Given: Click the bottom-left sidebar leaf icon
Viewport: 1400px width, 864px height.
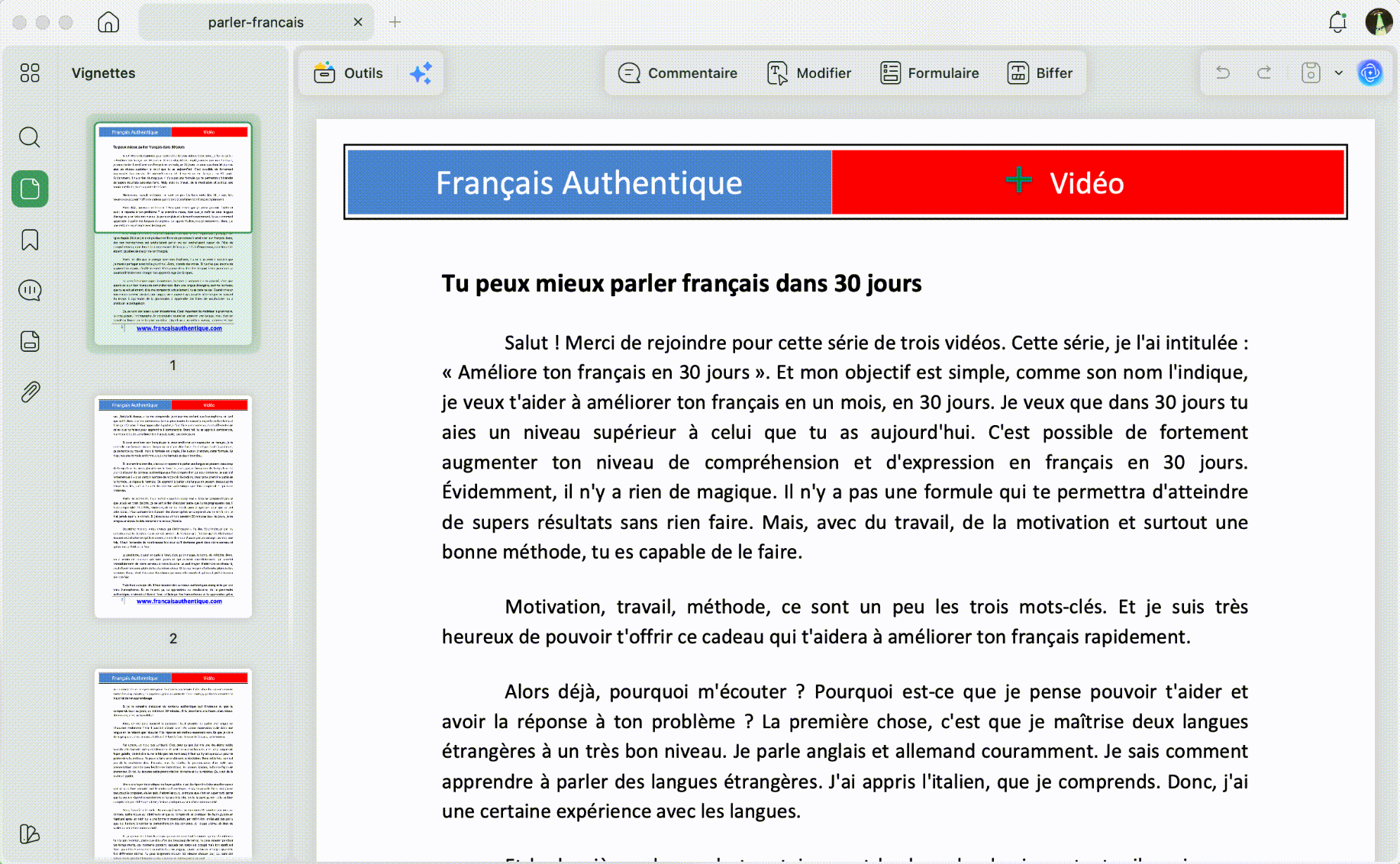Looking at the screenshot, I should 30,834.
